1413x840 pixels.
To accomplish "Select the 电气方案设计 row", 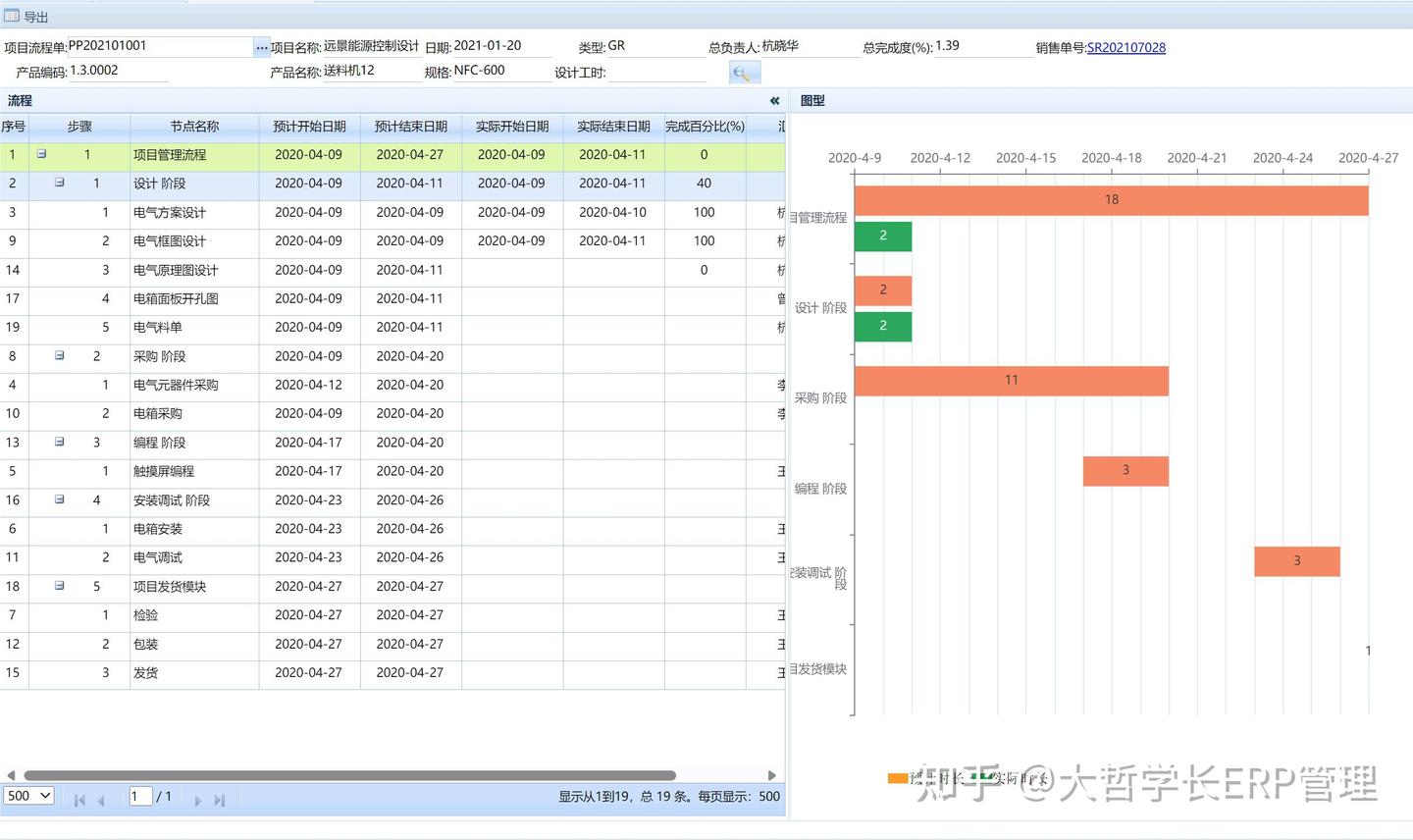I will 392,212.
